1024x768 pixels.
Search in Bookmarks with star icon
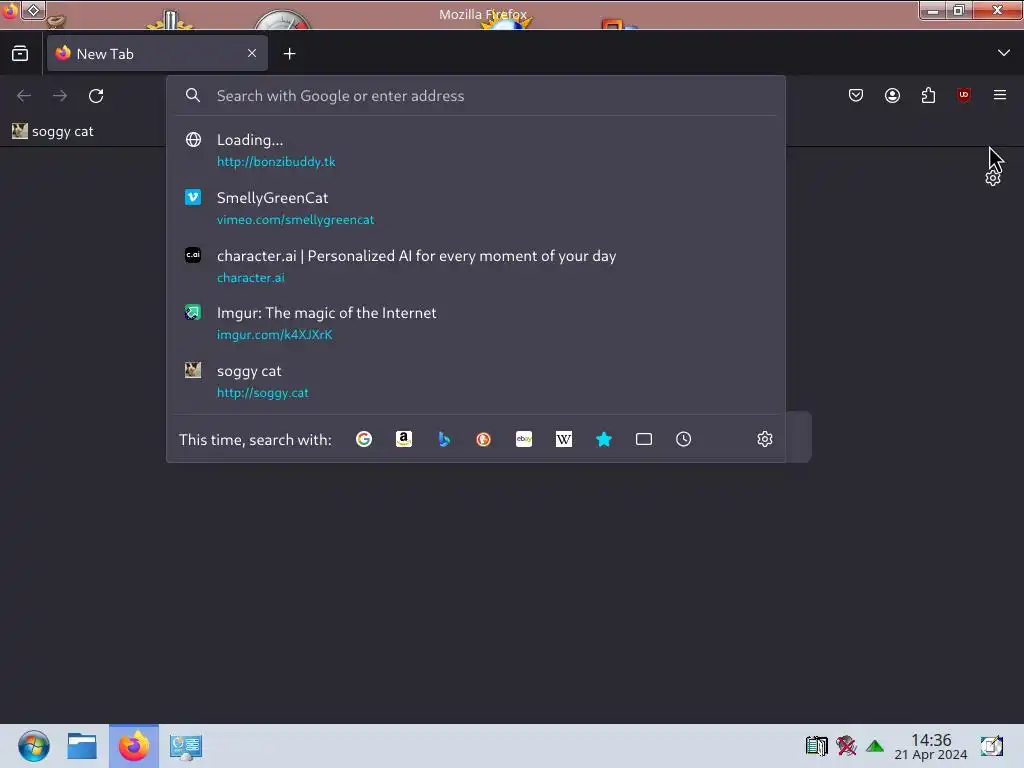604,440
